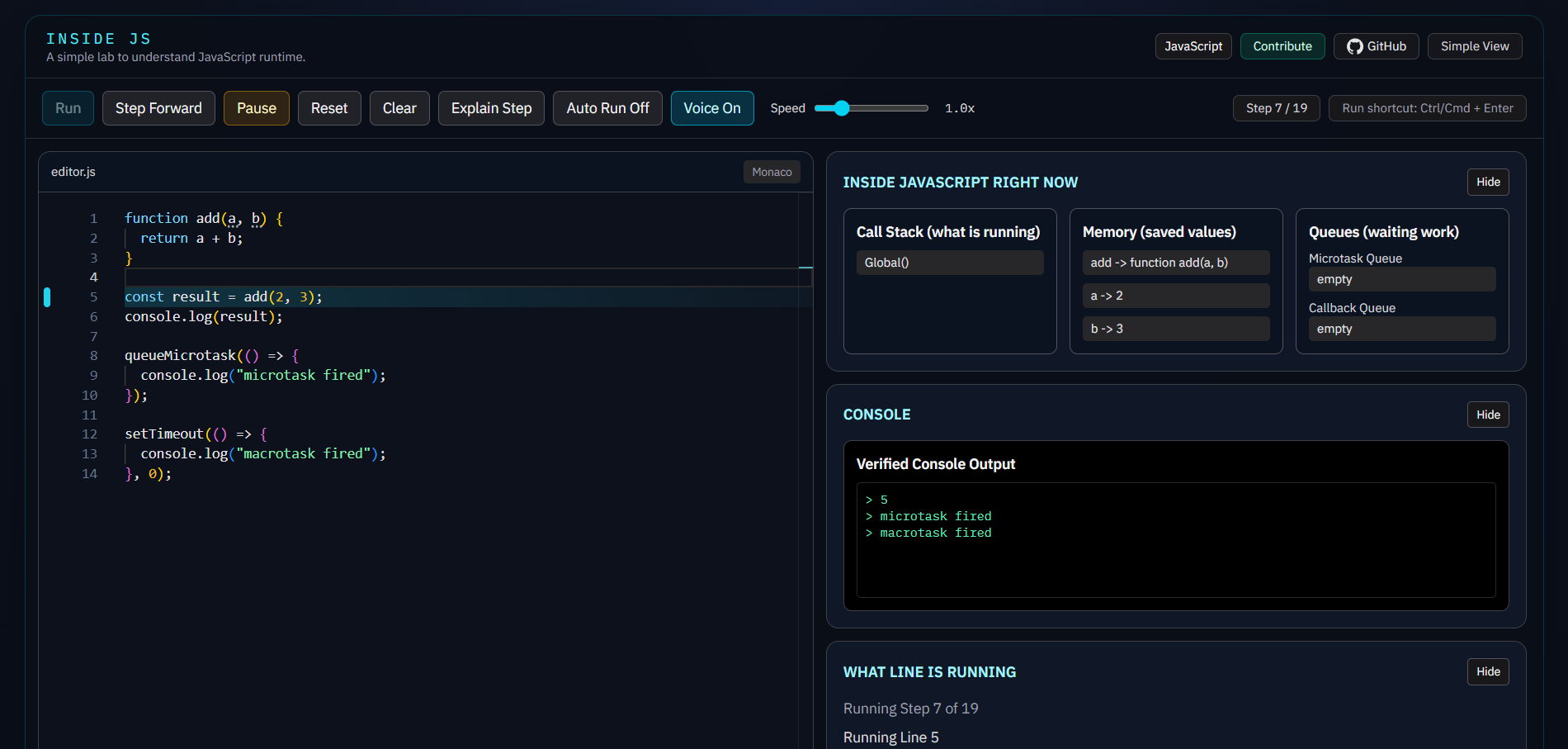The width and height of the screenshot is (1568, 749).
Task: Hide the What Line Is Running panel
Action: pyautogui.click(x=1488, y=671)
